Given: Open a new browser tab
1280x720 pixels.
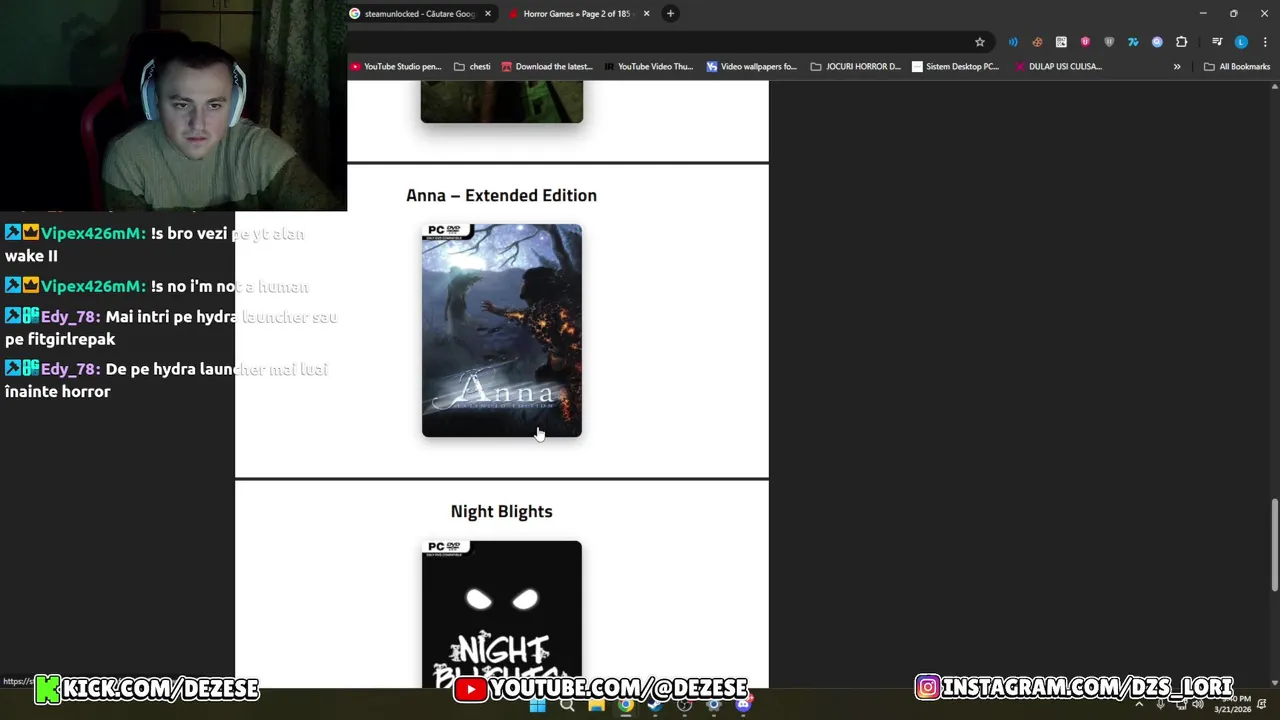Looking at the screenshot, I should point(670,14).
